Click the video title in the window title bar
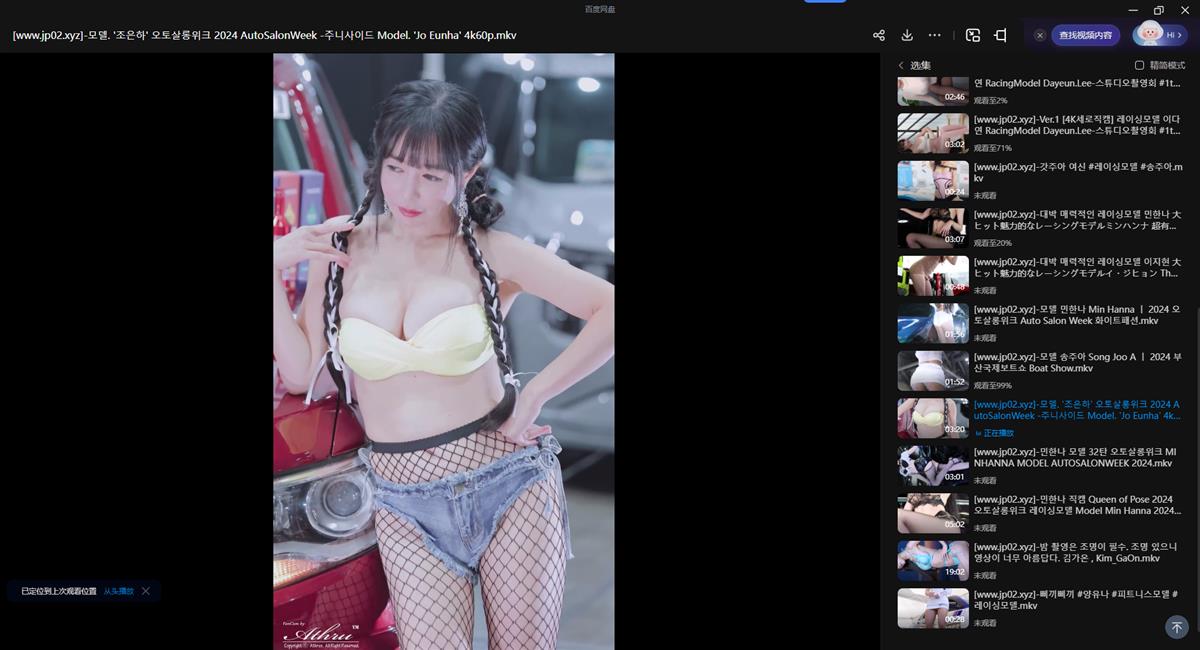This screenshot has height=650, width=1200. tap(265, 35)
